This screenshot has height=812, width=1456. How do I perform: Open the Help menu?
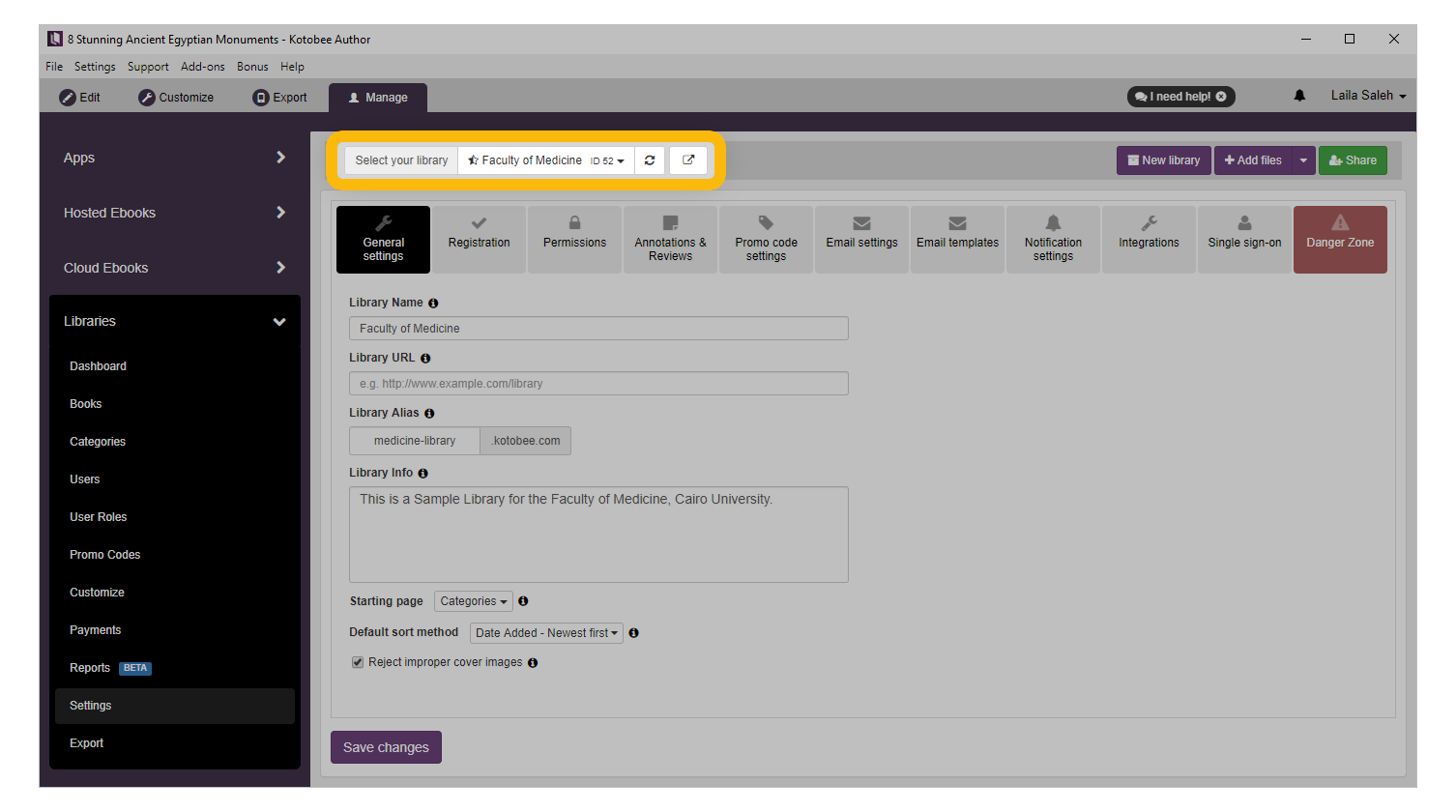[x=292, y=67]
